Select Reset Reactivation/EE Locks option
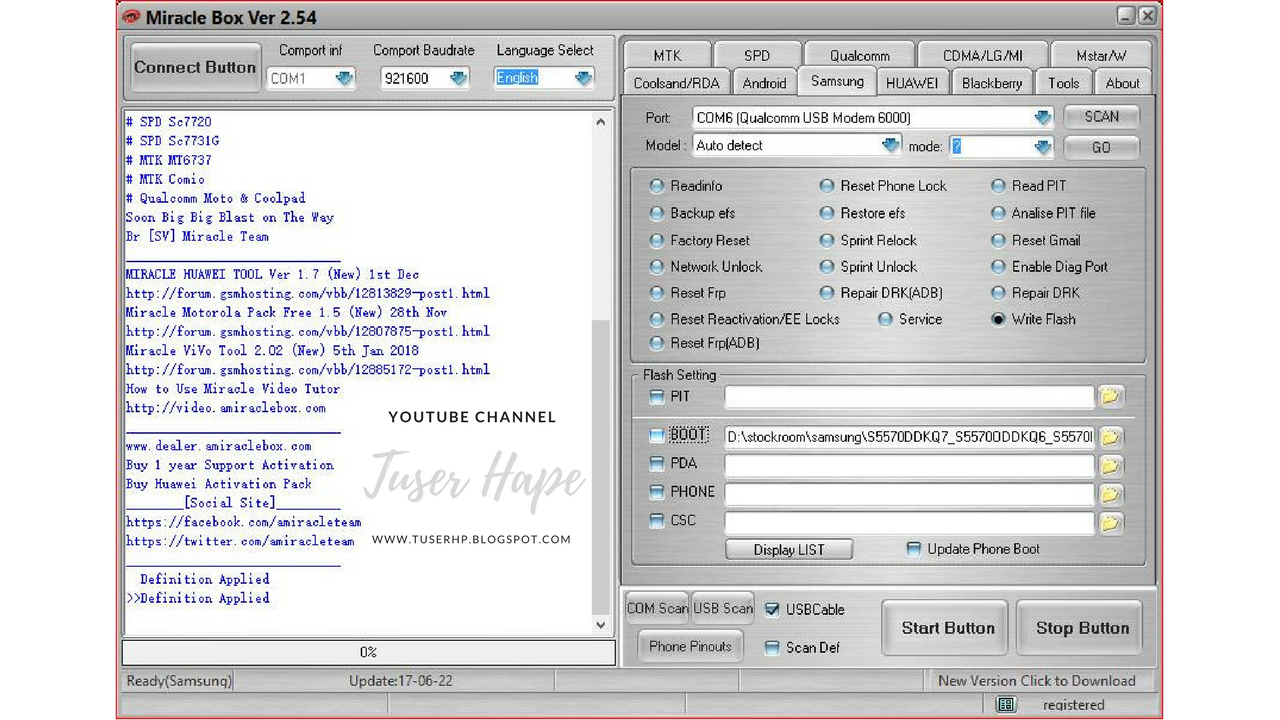 [657, 319]
